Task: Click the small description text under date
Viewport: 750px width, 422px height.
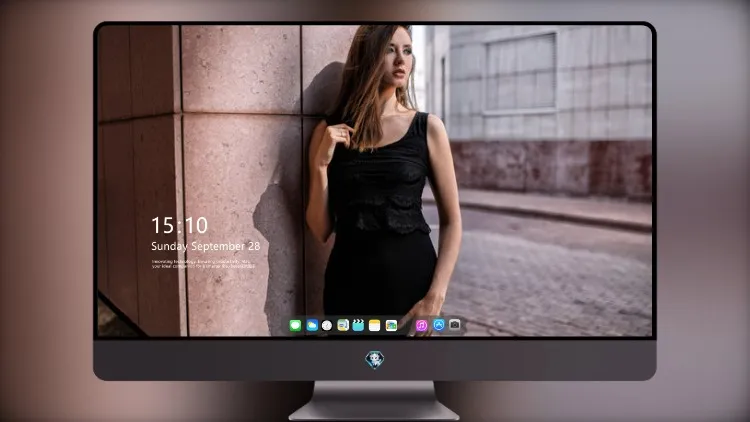Action: [x=203, y=264]
